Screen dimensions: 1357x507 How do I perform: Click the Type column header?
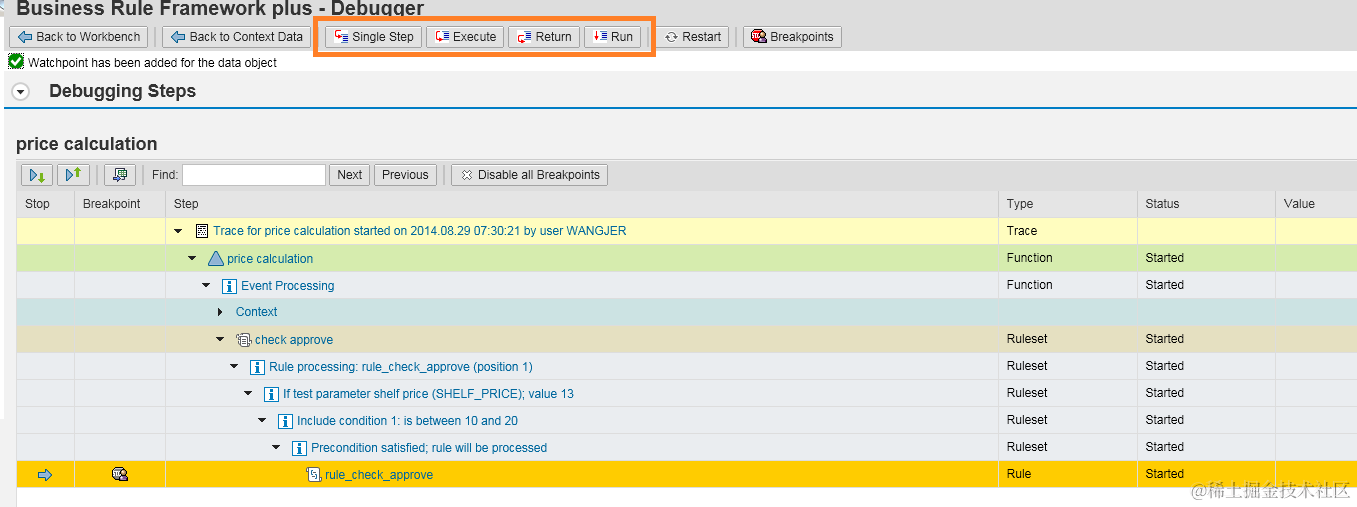[1068, 204]
